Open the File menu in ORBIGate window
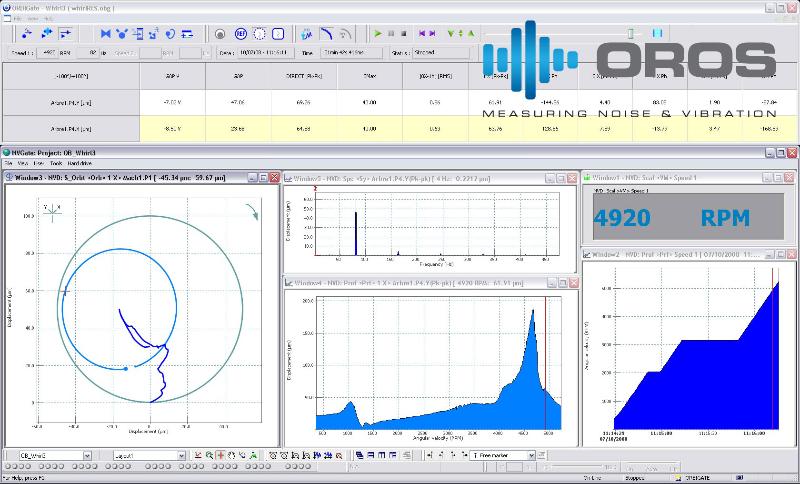The width and height of the screenshot is (800, 484). click(17, 19)
